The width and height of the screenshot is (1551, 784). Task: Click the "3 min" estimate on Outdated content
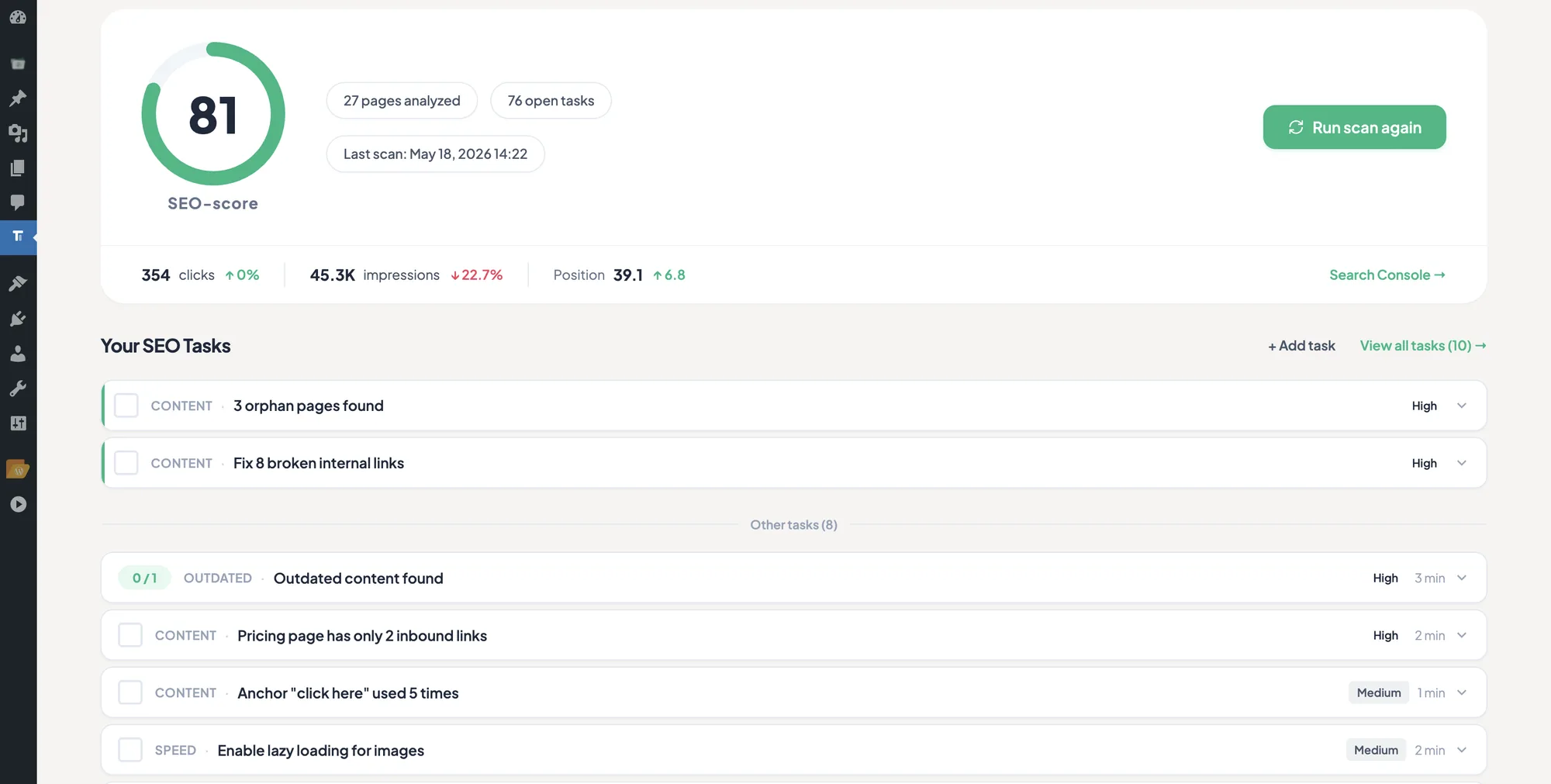(1429, 579)
